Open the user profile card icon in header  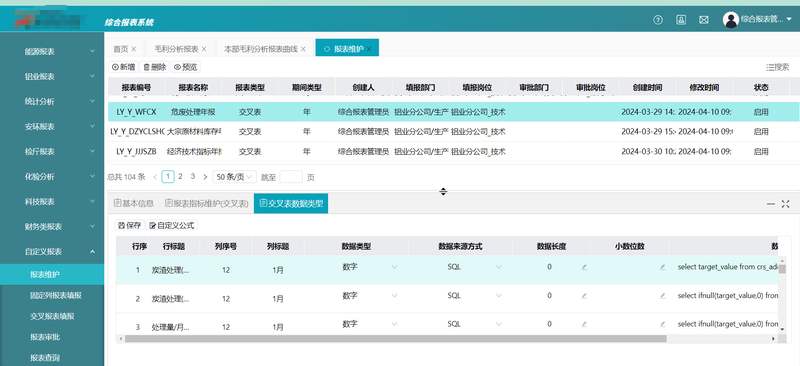click(681, 20)
